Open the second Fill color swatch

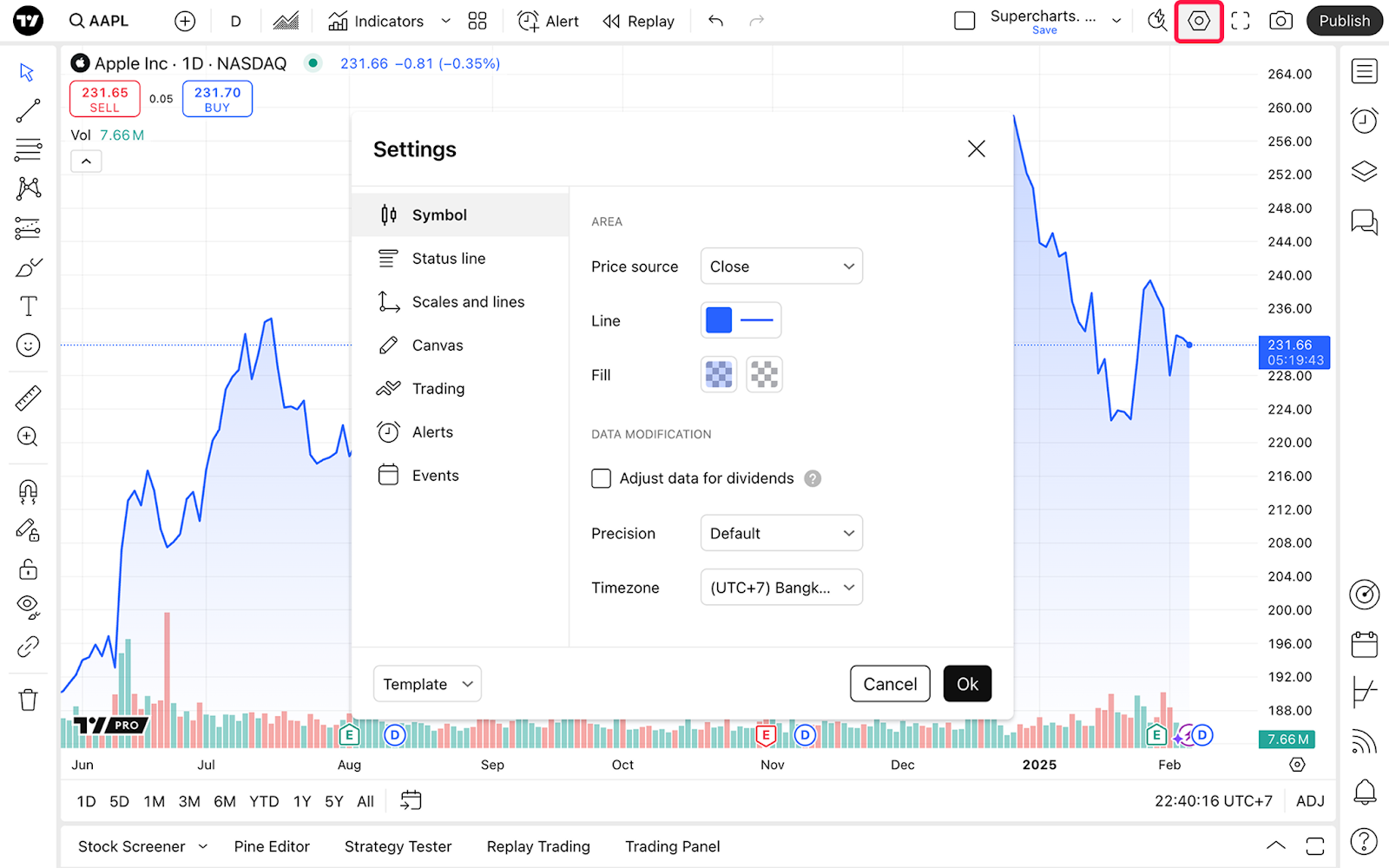coord(764,375)
